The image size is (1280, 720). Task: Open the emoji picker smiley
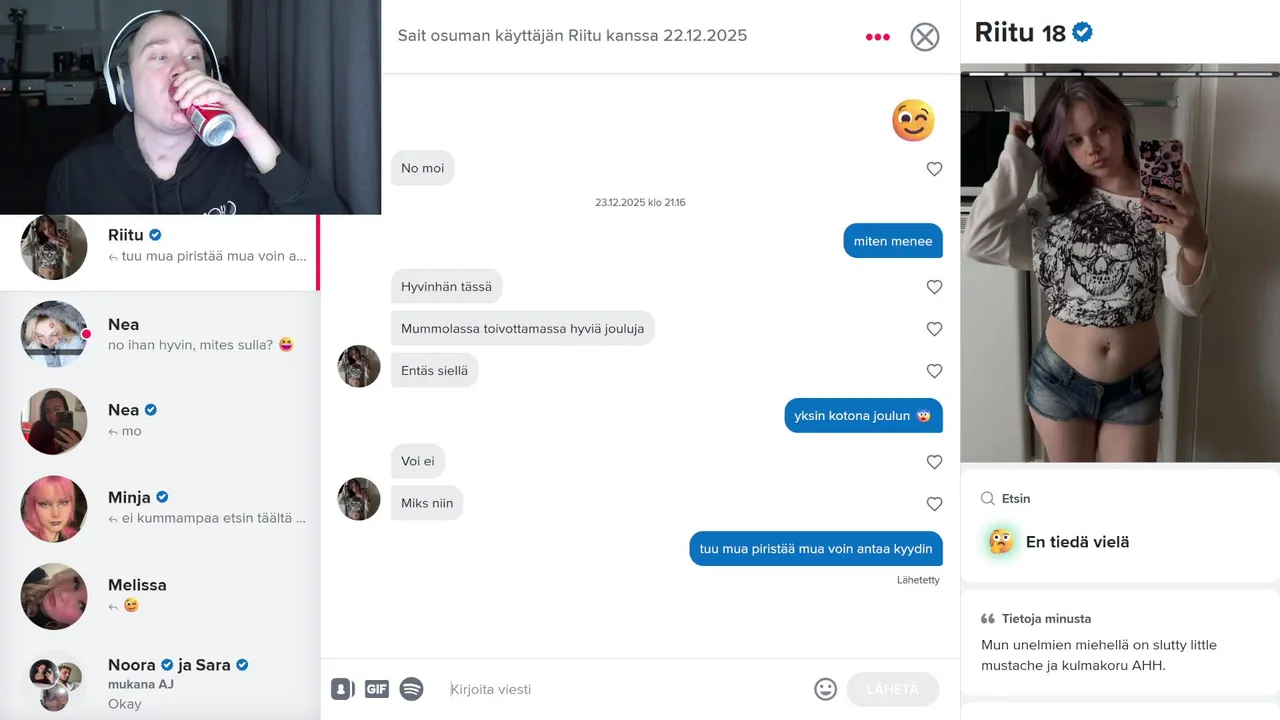tap(825, 689)
